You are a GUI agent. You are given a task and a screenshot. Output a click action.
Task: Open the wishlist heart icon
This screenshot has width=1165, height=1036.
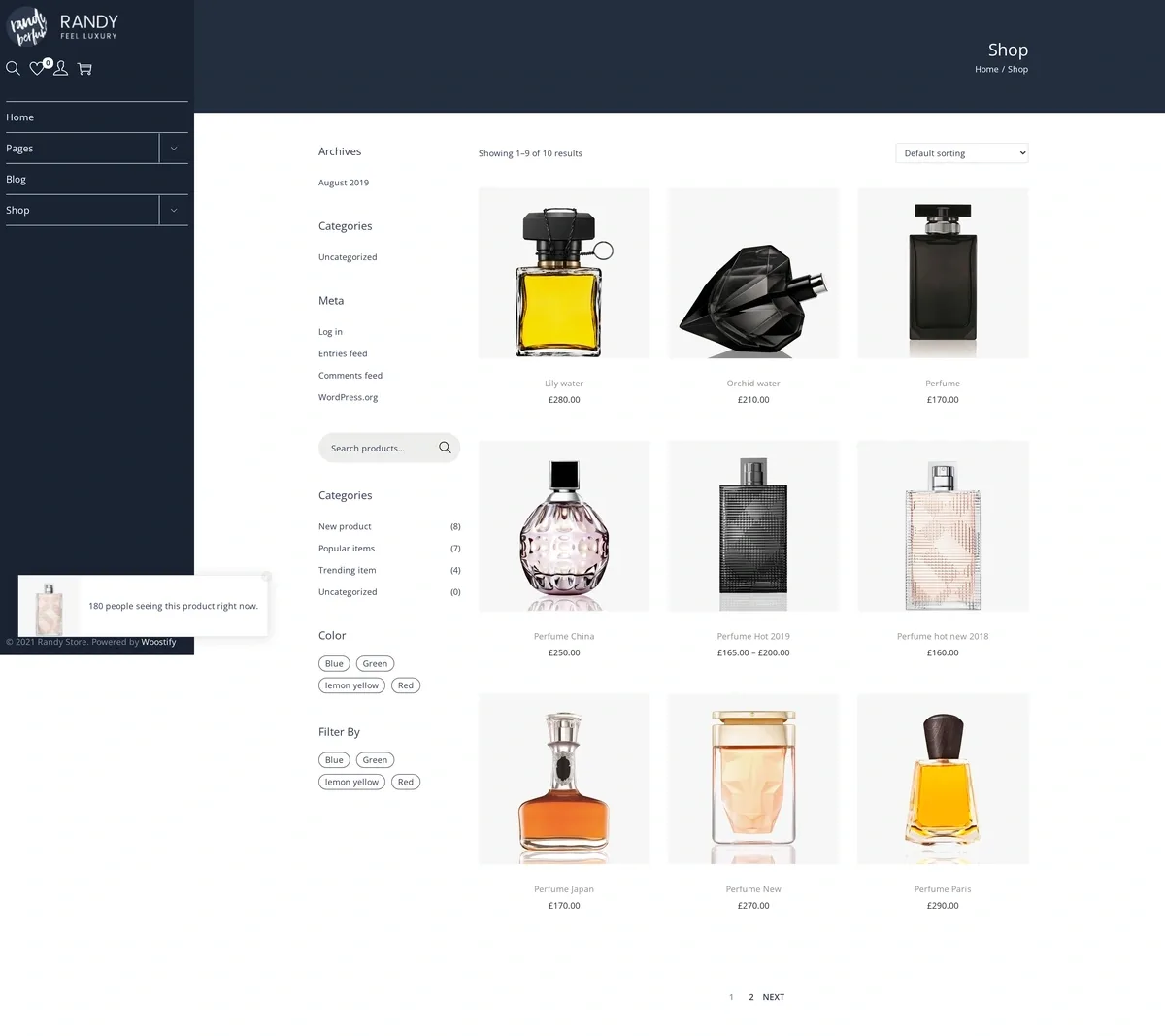[x=37, y=69]
